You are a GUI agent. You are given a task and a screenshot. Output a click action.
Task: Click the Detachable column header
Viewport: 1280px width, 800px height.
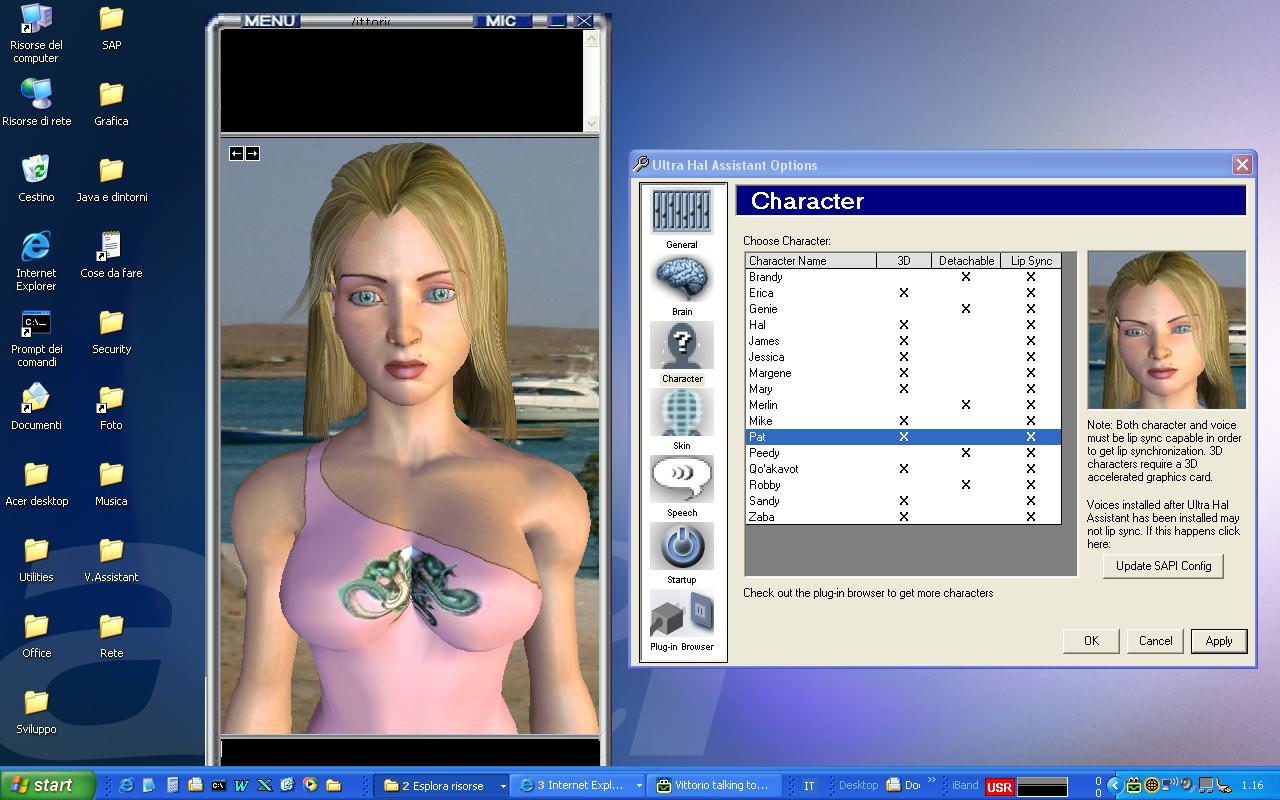pyautogui.click(x=966, y=261)
